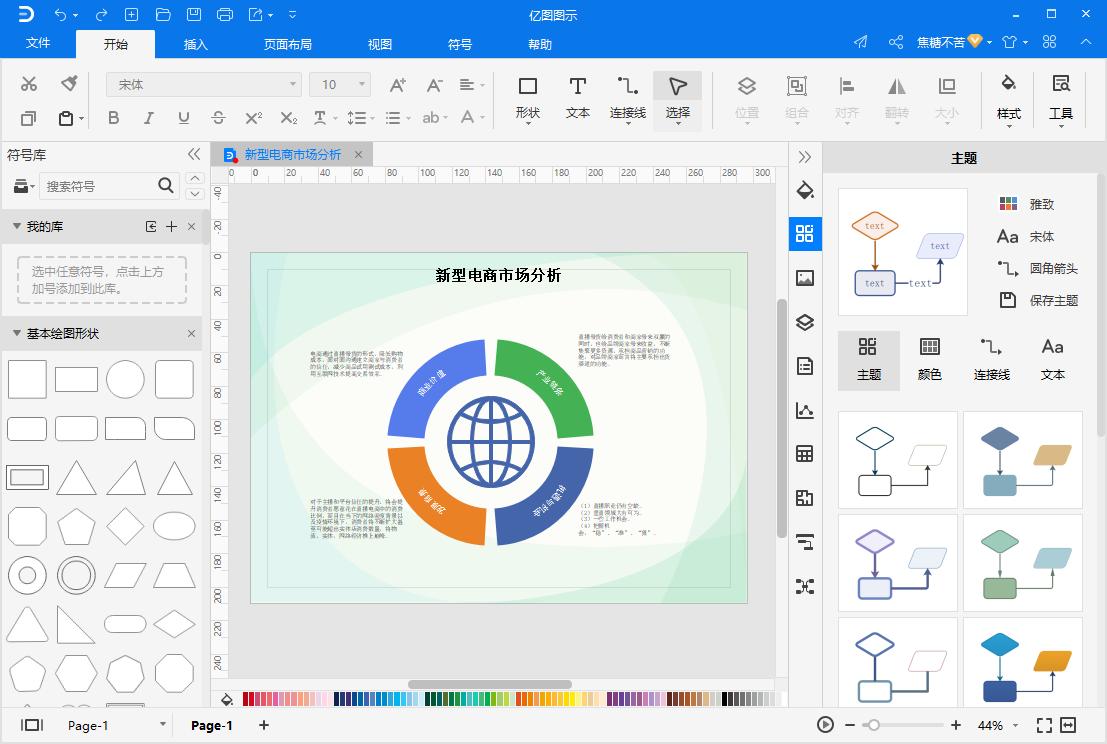The width and height of the screenshot is (1107, 744).
Task: Toggle Italic text formatting
Action: click(x=148, y=118)
